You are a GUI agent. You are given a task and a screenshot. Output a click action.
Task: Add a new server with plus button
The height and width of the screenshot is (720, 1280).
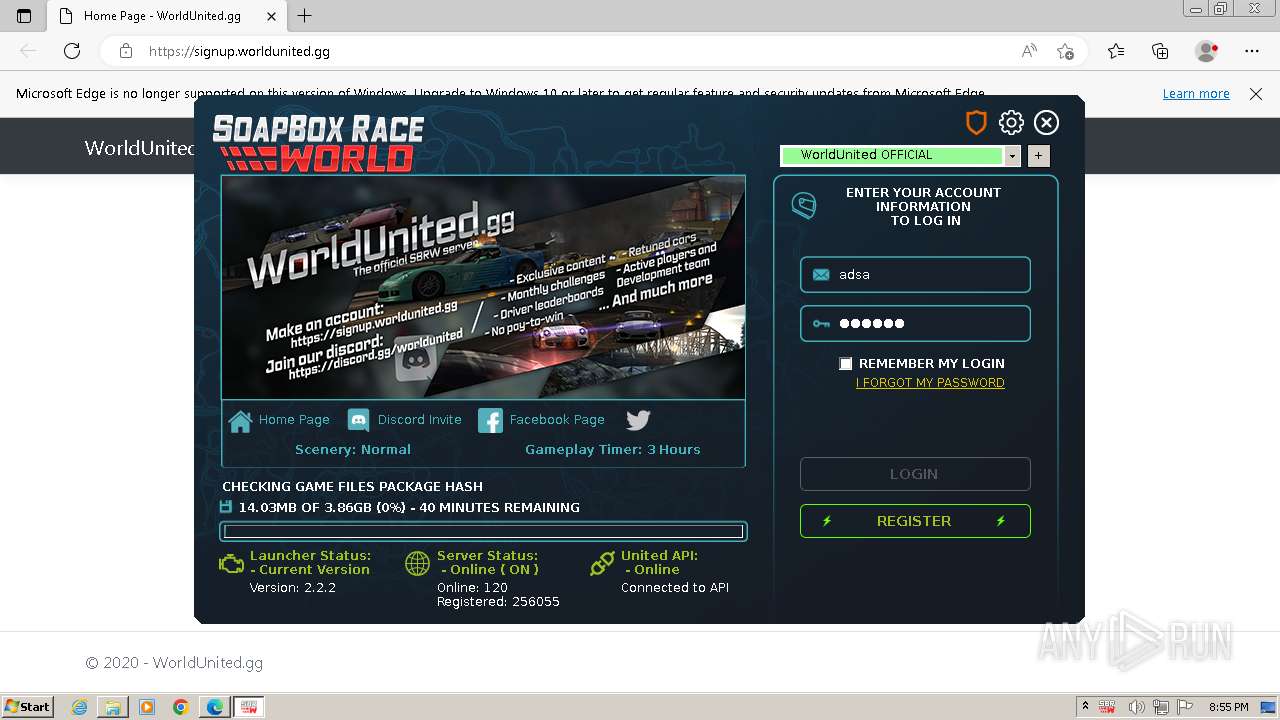click(x=1038, y=156)
